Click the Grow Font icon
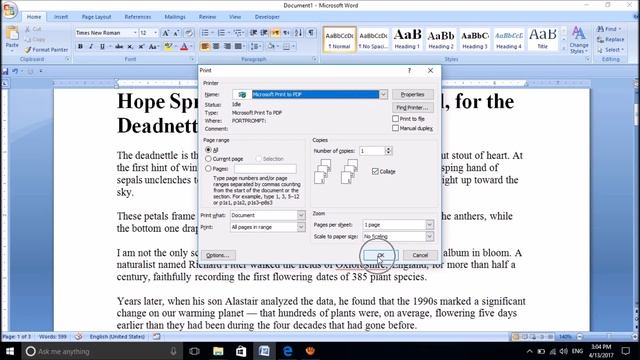The height and width of the screenshot is (360, 640). 166,33
